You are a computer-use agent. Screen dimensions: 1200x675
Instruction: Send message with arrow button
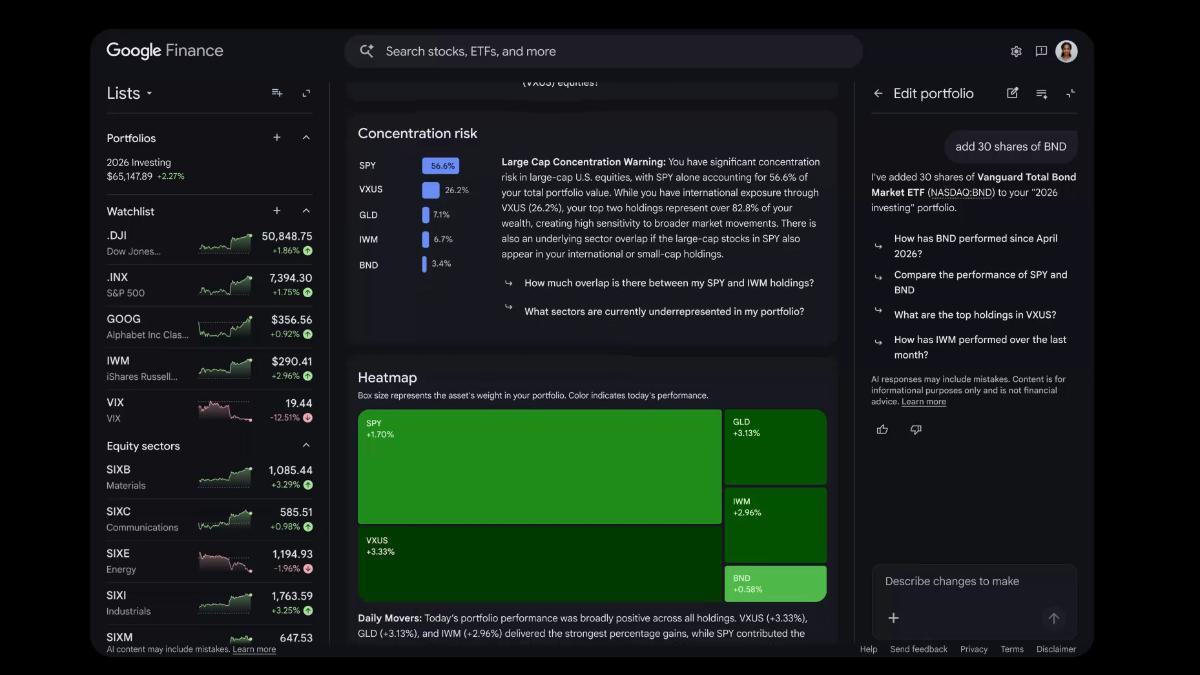pyautogui.click(x=1053, y=618)
